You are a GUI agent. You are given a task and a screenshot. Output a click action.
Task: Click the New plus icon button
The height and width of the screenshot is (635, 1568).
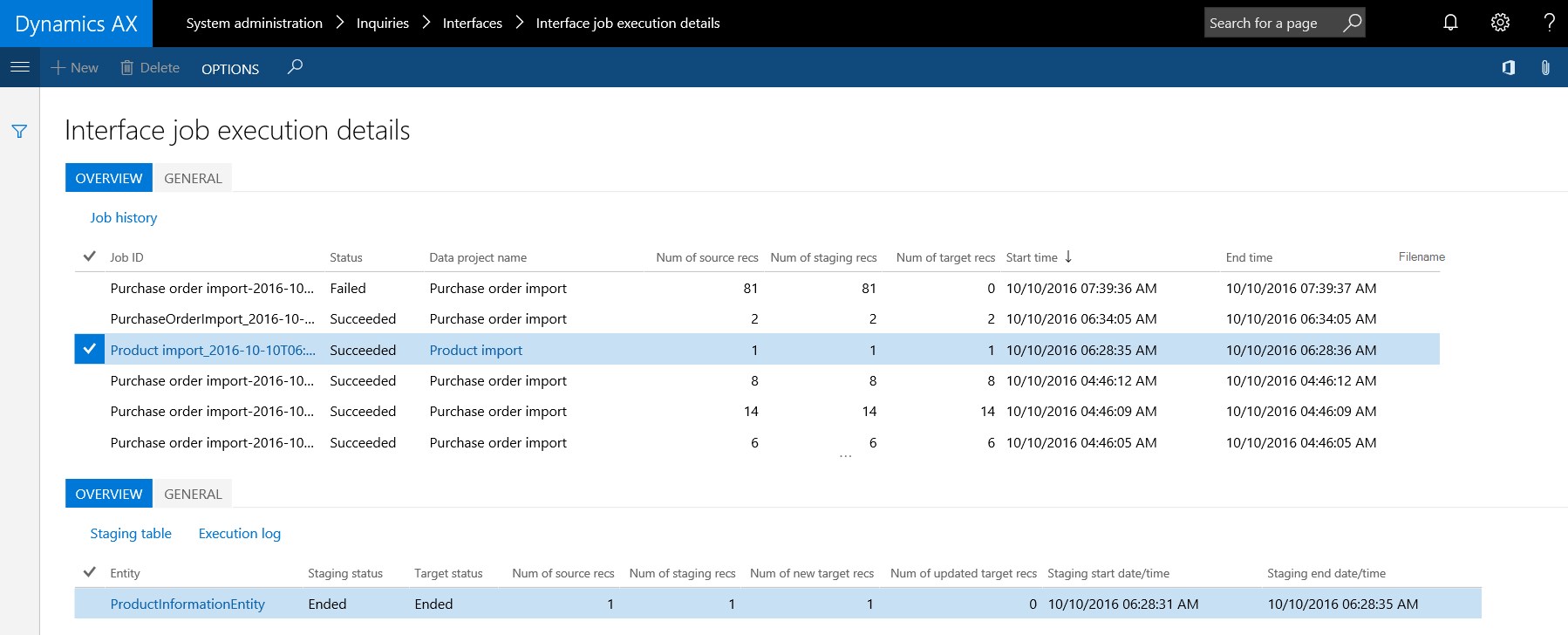(74, 67)
